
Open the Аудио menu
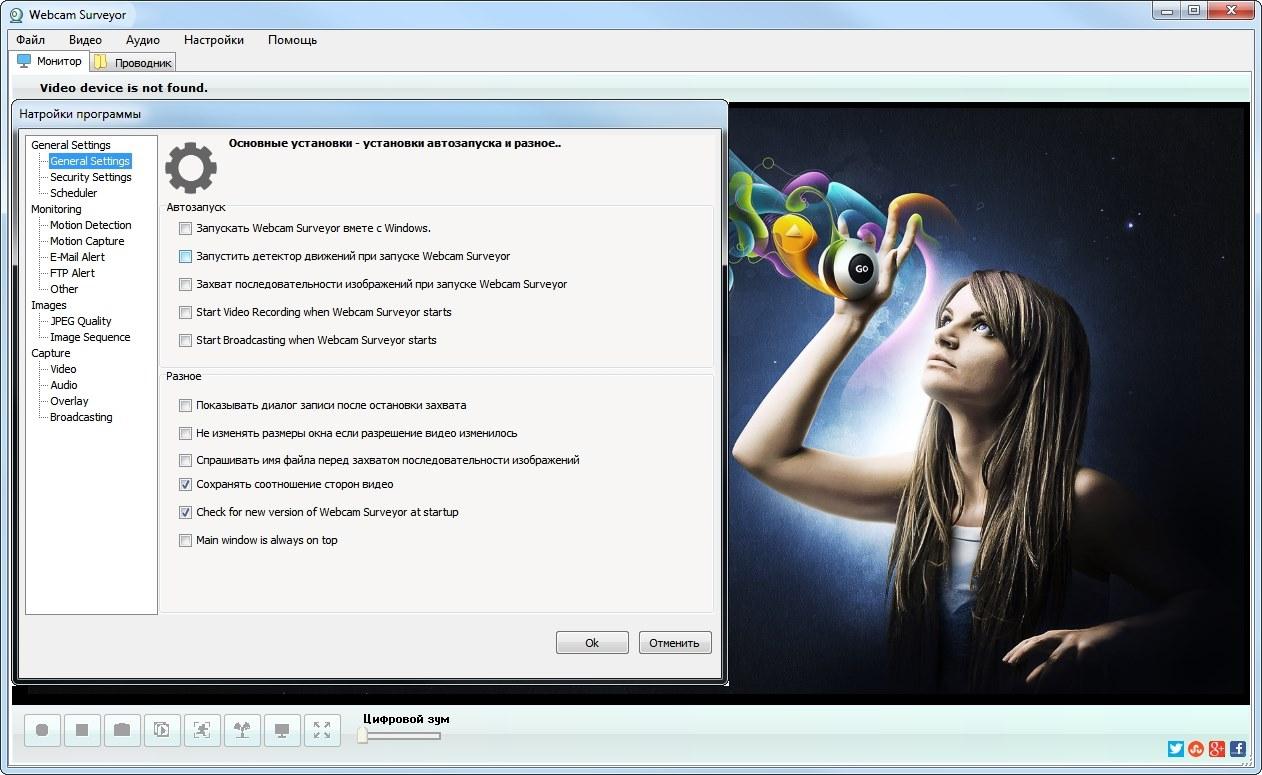[143, 40]
